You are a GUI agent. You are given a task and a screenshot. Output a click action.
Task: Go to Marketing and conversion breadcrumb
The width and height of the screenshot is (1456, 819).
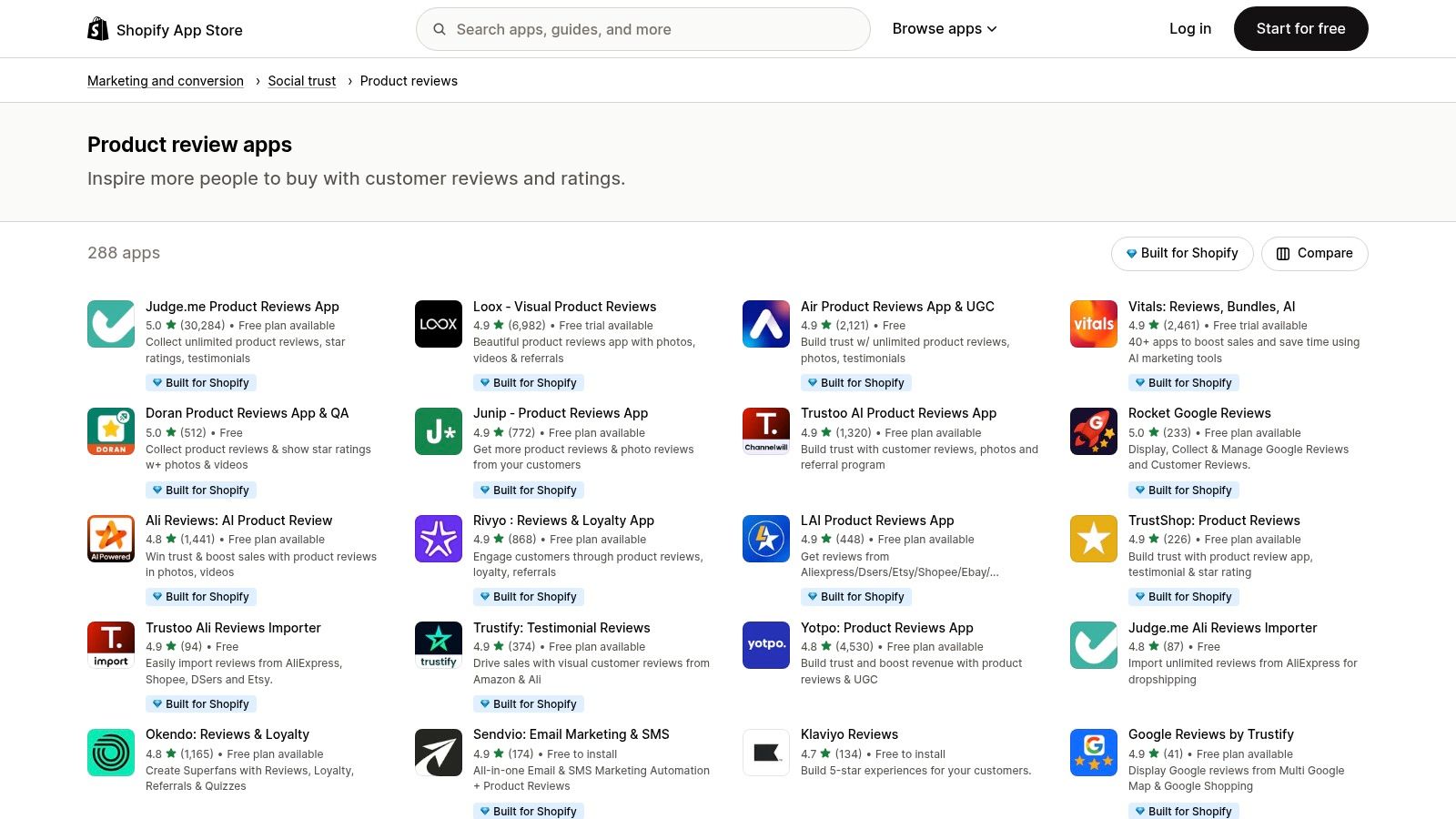point(166,81)
